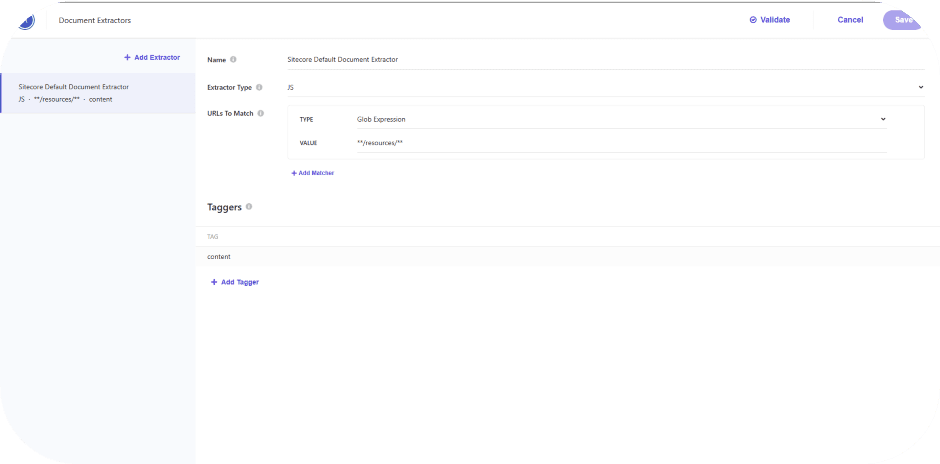
Task: Click the info icon beside Extractor Type
Action: tap(260, 88)
